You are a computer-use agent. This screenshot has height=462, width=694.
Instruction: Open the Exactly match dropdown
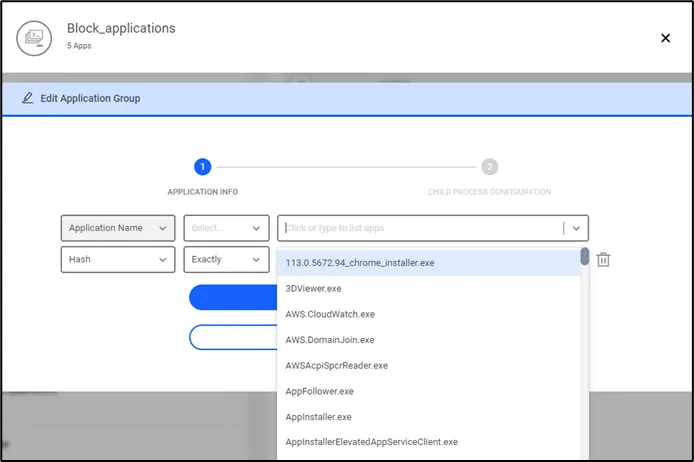226,259
